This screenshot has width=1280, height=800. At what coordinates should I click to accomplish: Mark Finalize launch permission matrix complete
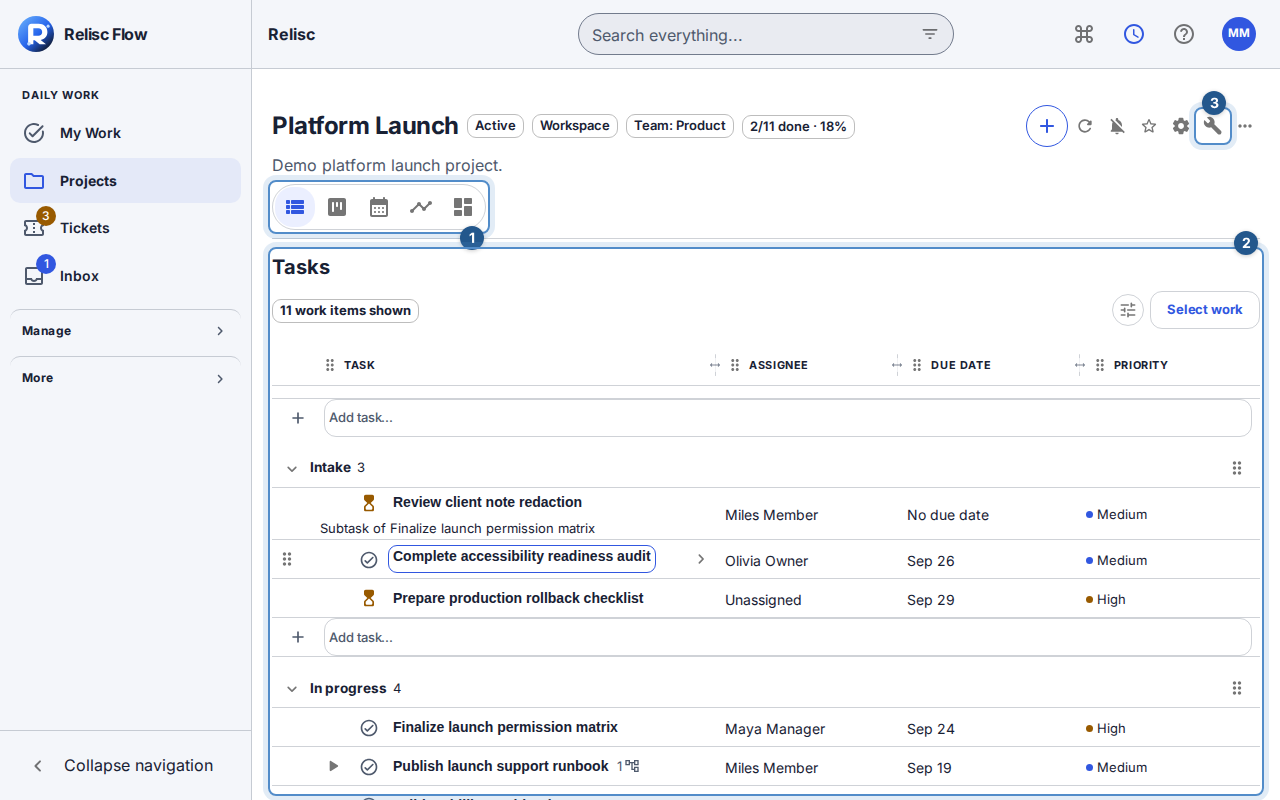(x=369, y=728)
